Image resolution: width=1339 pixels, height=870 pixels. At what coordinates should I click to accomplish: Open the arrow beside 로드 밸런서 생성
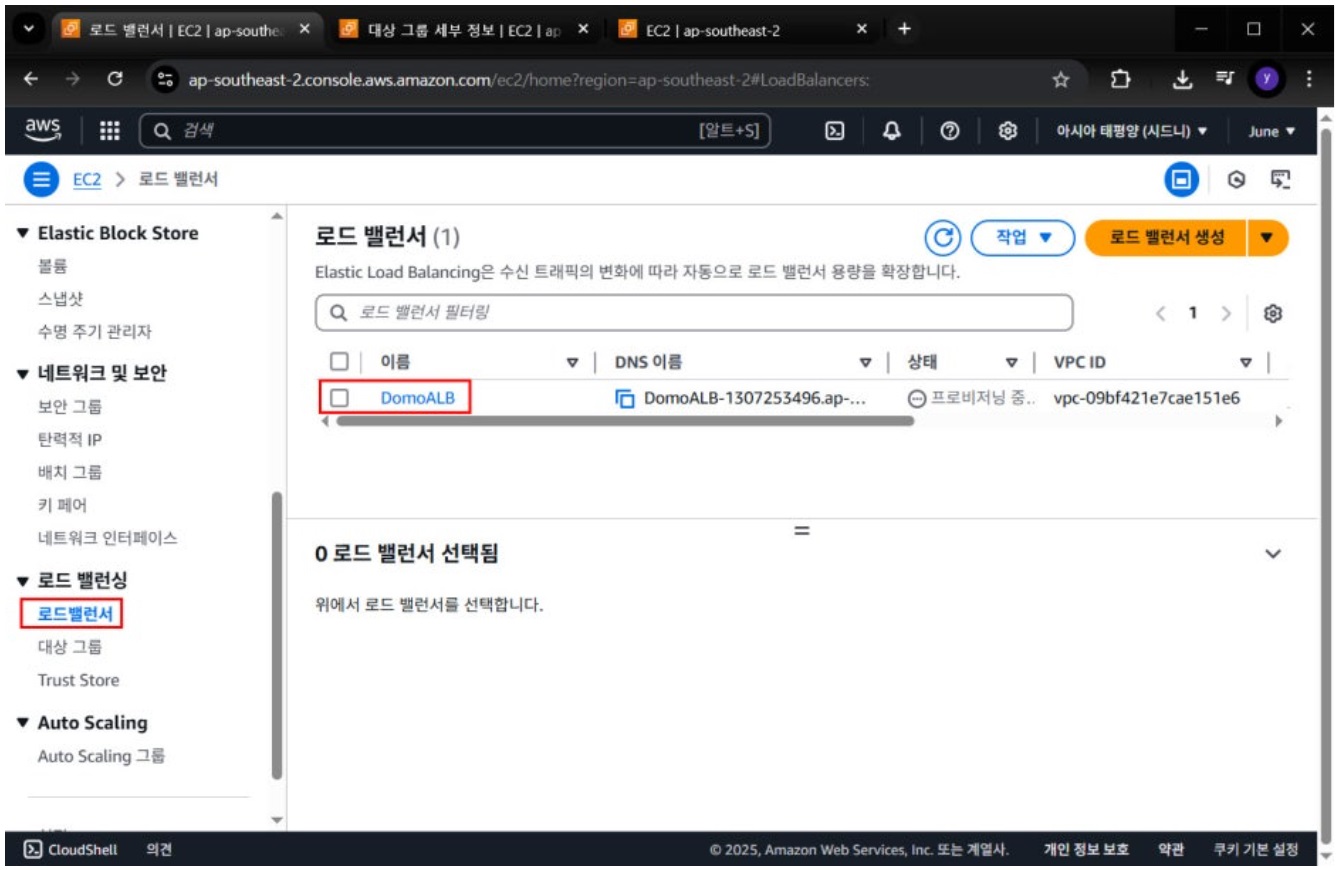pos(1268,238)
